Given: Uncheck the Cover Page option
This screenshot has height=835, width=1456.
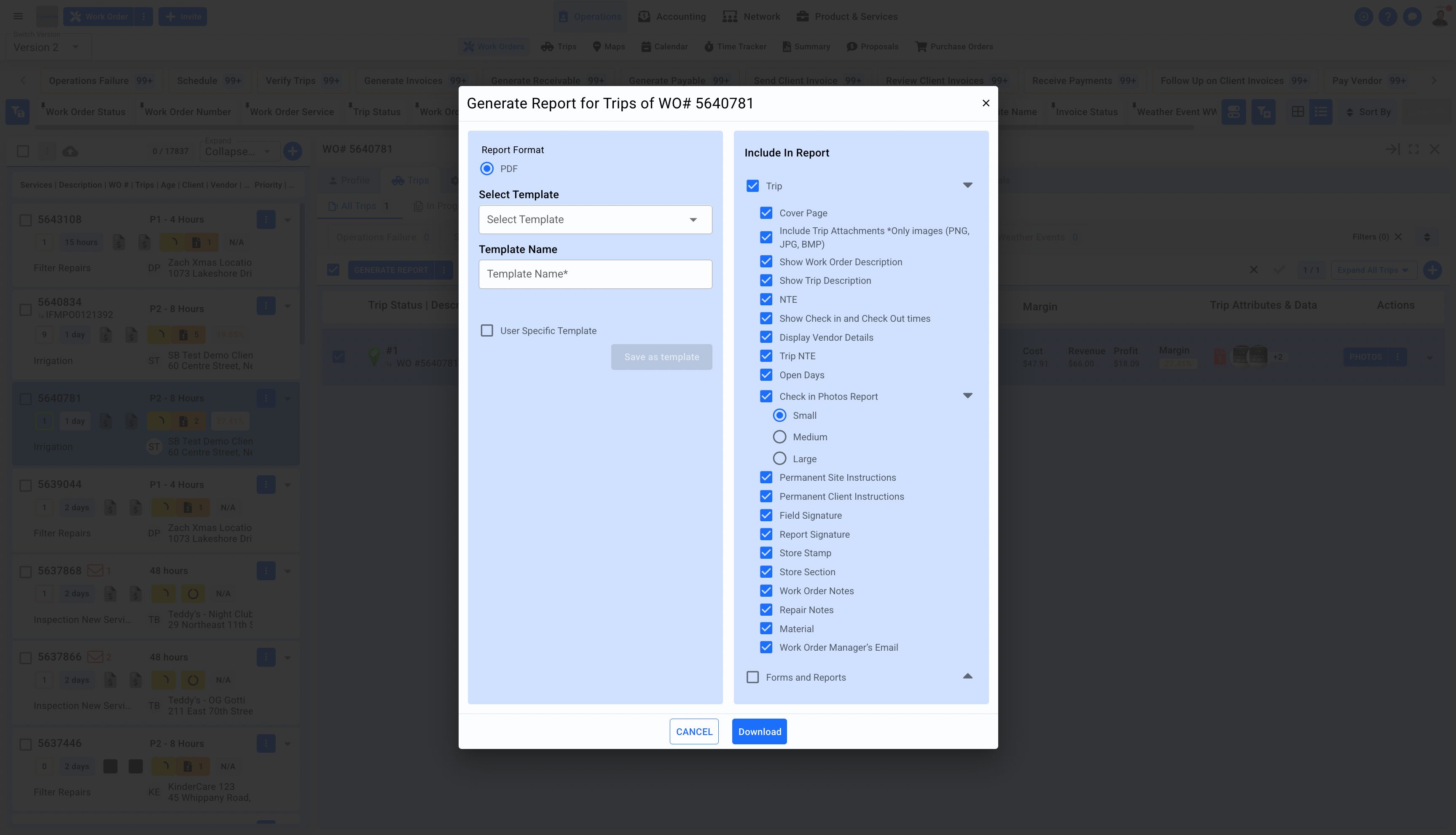Looking at the screenshot, I should tap(766, 213).
